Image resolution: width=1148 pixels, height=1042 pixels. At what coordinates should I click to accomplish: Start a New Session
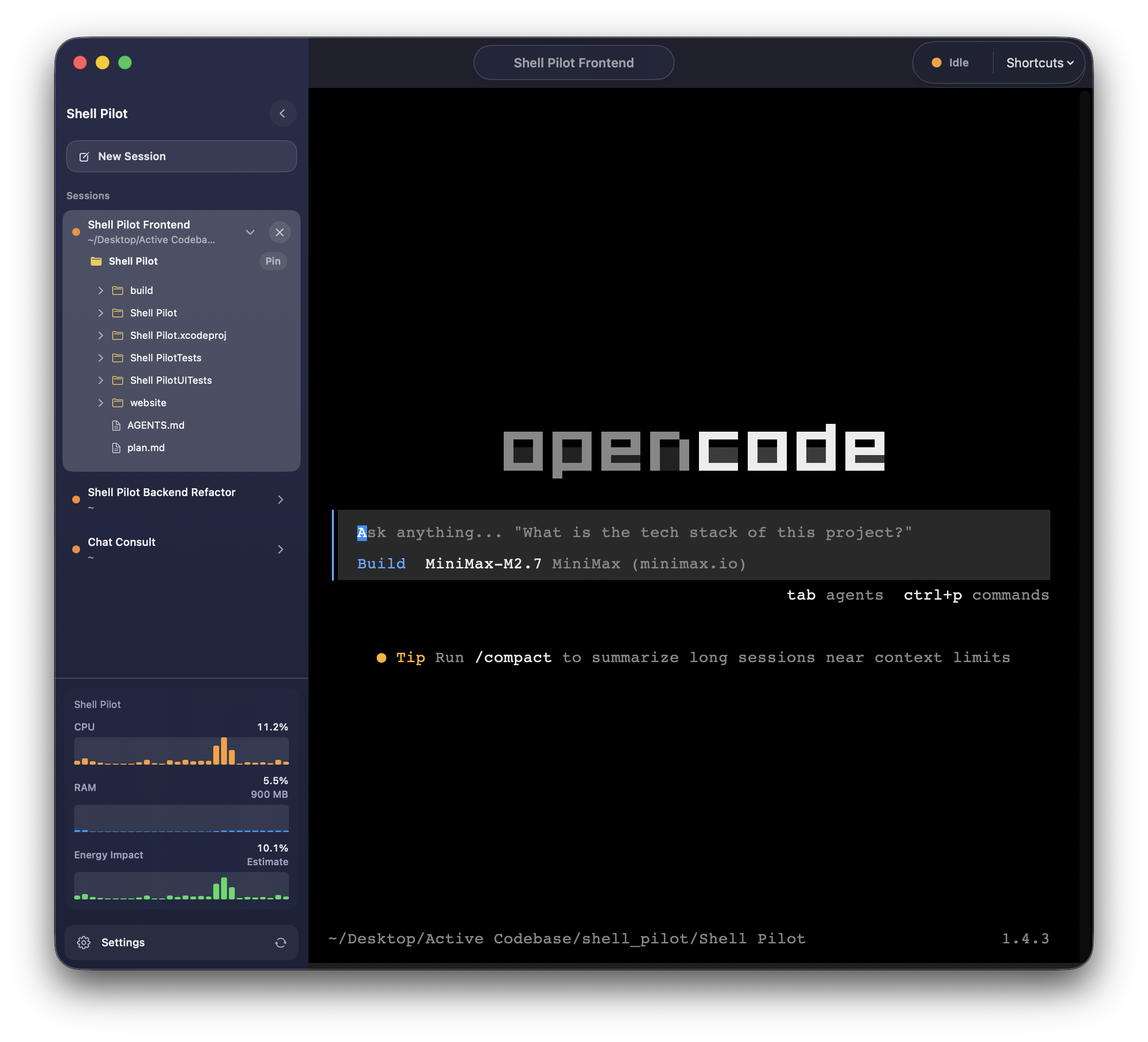181,156
